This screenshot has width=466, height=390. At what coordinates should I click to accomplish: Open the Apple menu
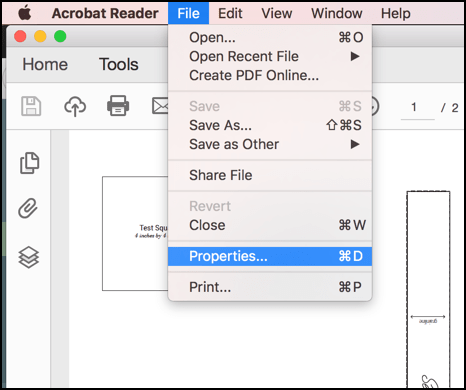tap(24, 13)
